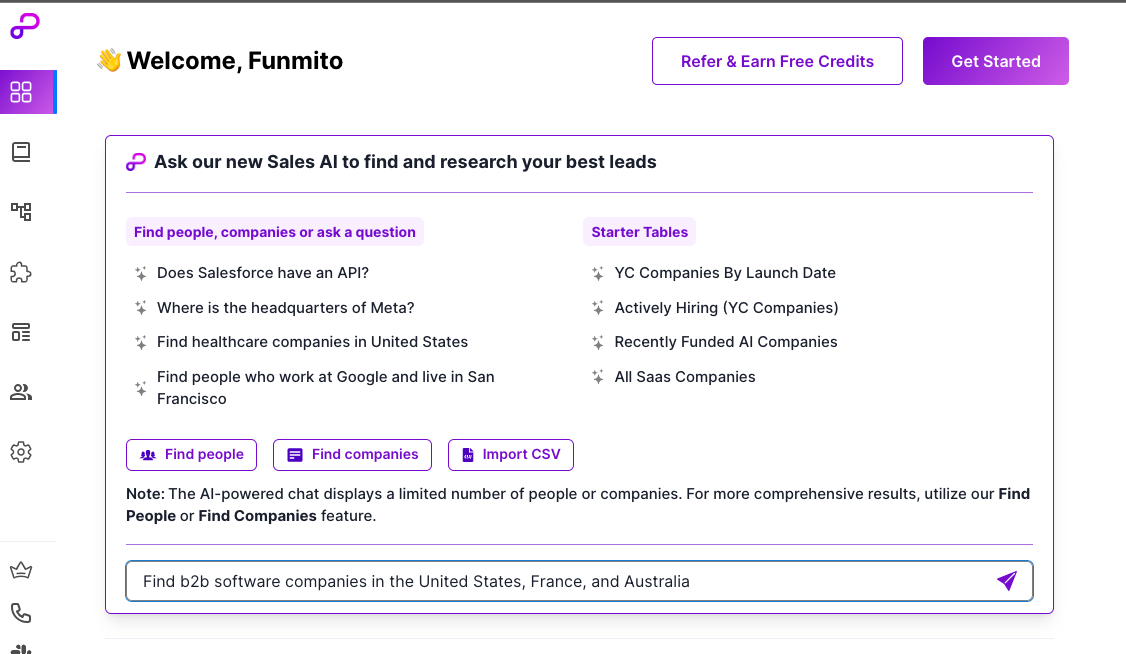The width and height of the screenshot is (1126, 654).
Task: Click the puzzle piece integrations icon
Action: (x=21, y=272)
